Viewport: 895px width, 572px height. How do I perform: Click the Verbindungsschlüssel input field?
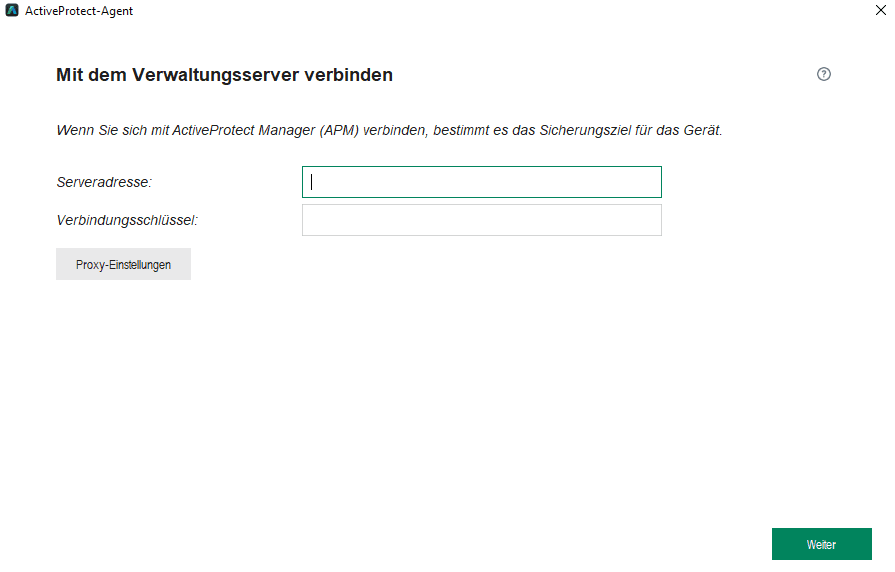coord(481,220)
